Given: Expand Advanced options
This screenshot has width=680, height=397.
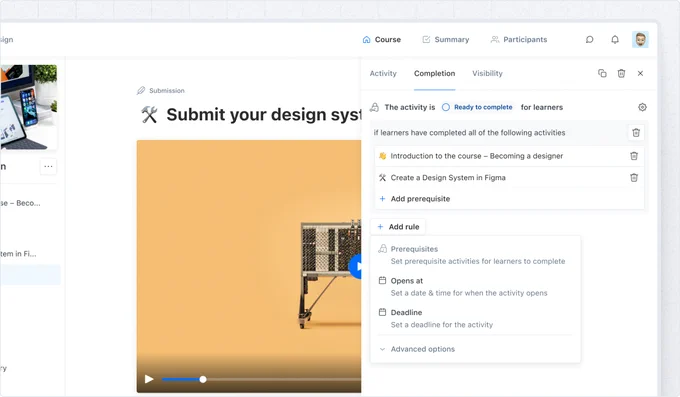Looking at the screenshot, I should [417, 349].
